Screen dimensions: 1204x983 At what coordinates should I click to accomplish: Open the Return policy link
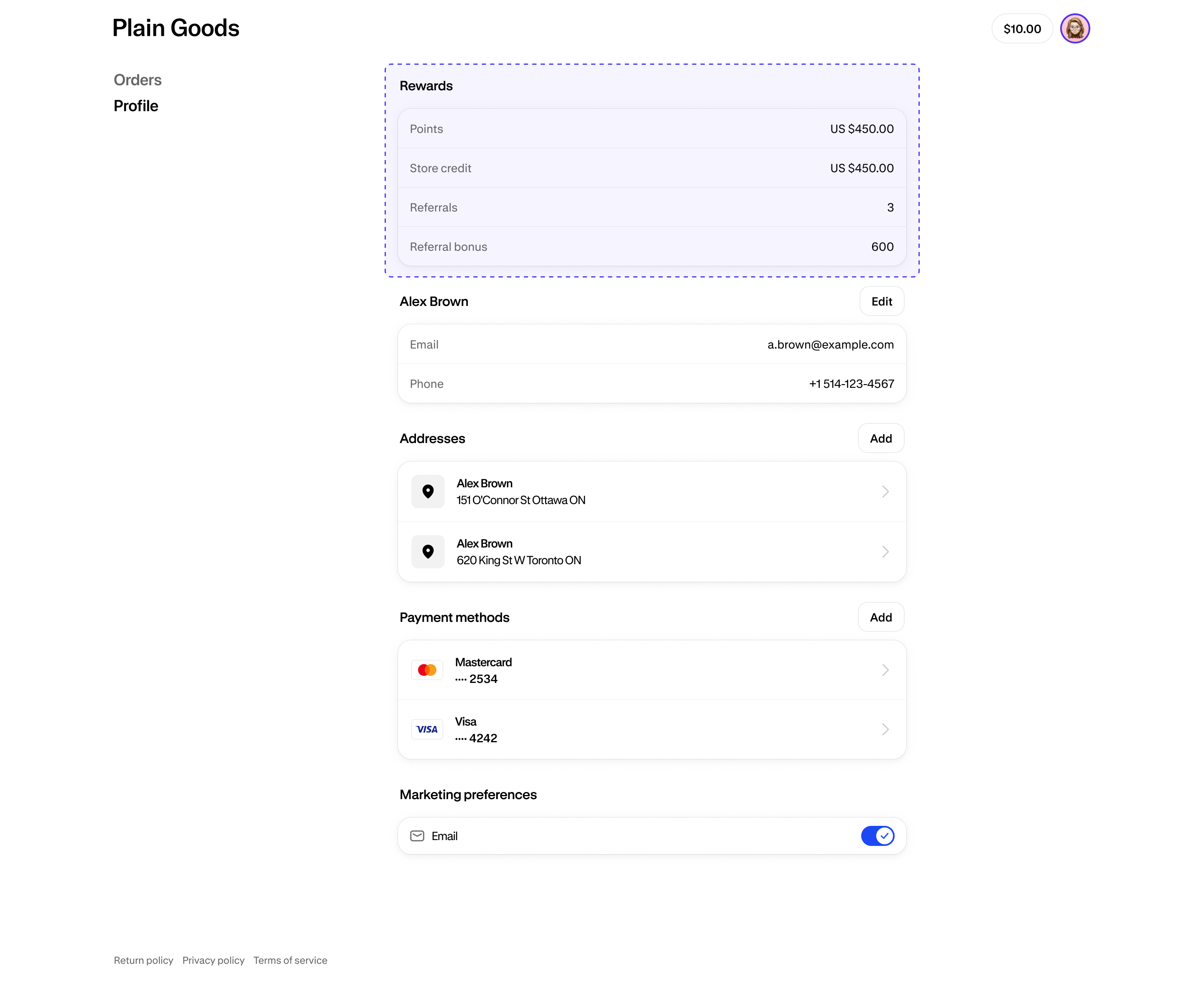click(x=143, y=960)
